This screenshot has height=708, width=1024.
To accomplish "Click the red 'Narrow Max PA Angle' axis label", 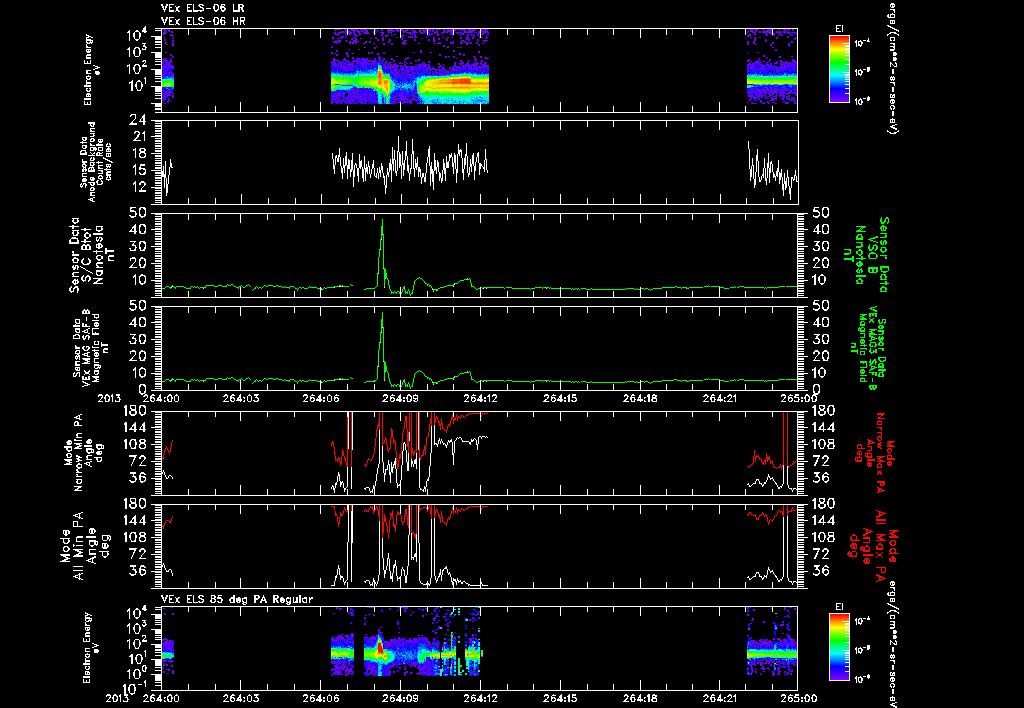I will coord(874,453).
